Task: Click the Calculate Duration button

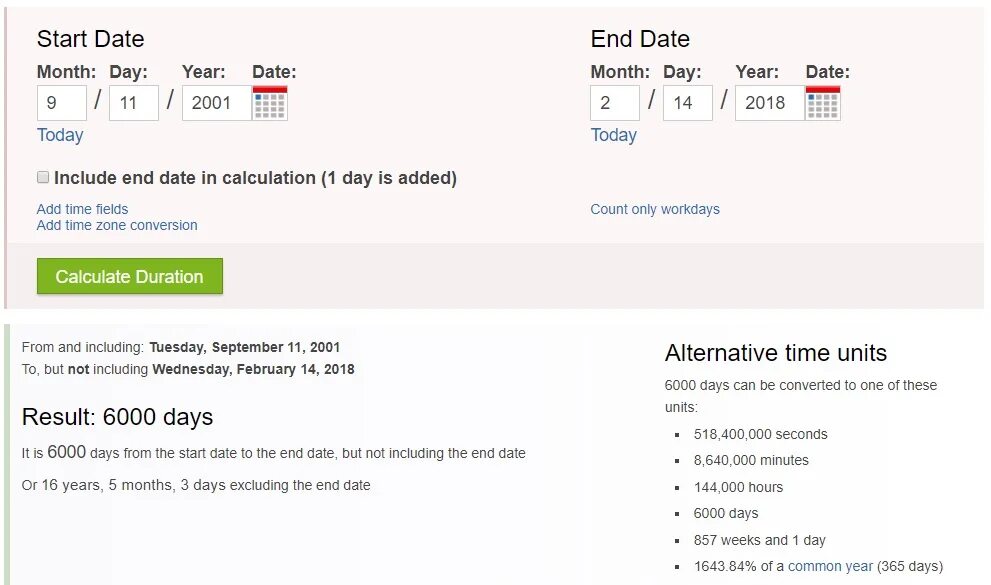Action: click(129, 277)
